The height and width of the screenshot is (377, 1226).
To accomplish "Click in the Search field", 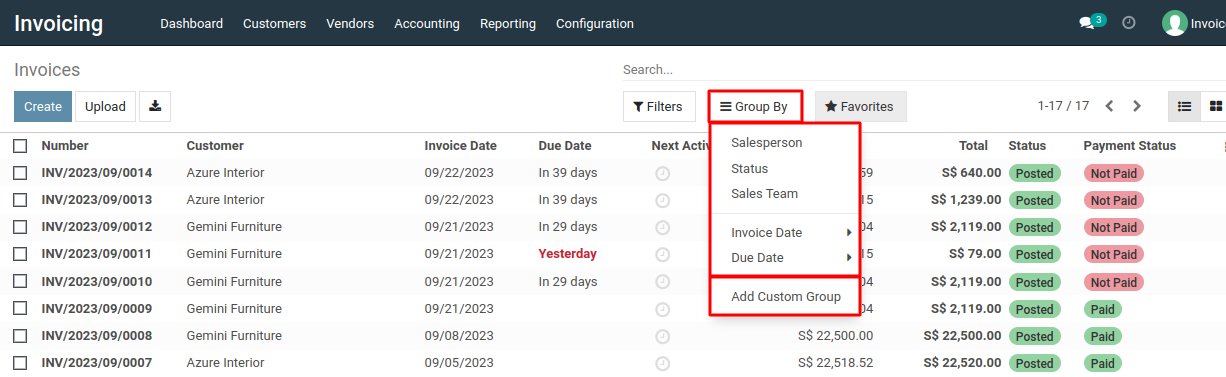I will pyautogui.click(x=920, y=70).
